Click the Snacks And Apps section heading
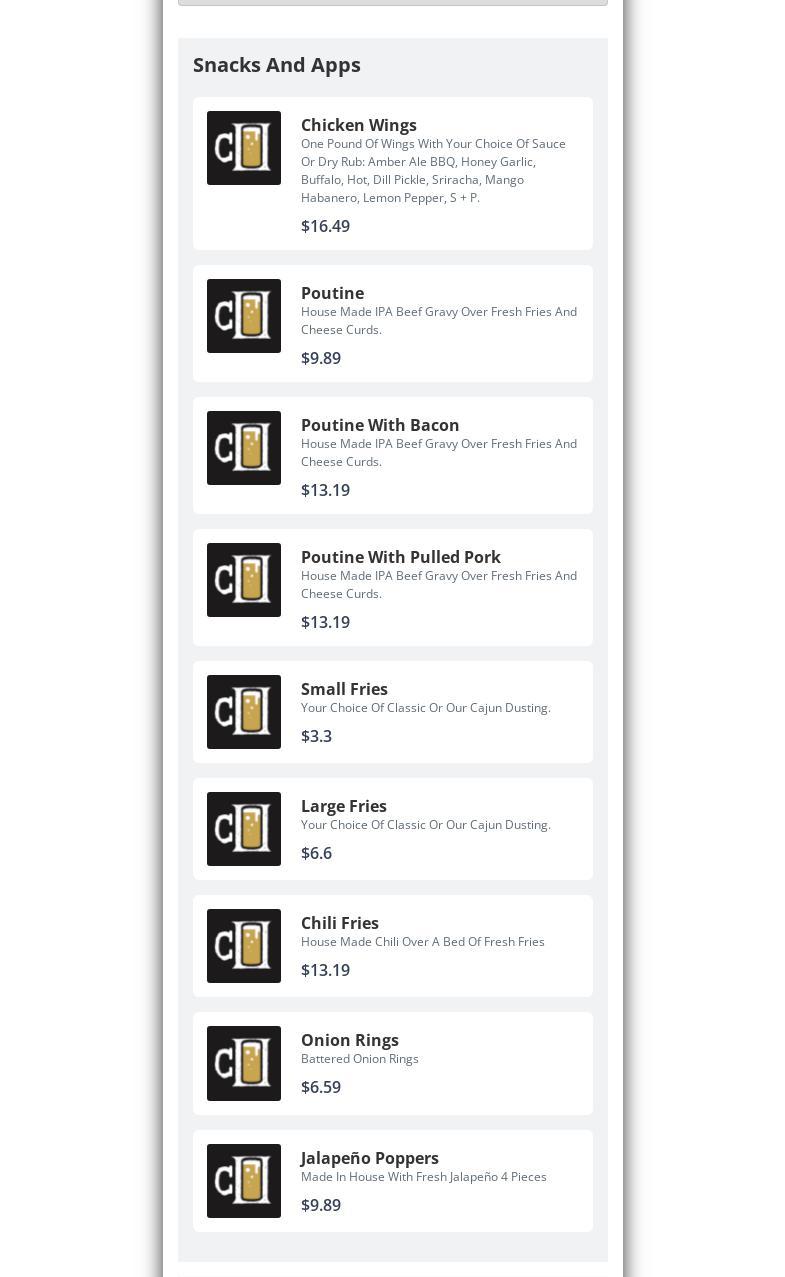Screen dimensions: 785x1277 pyautogui.click(x=277, y=65)
